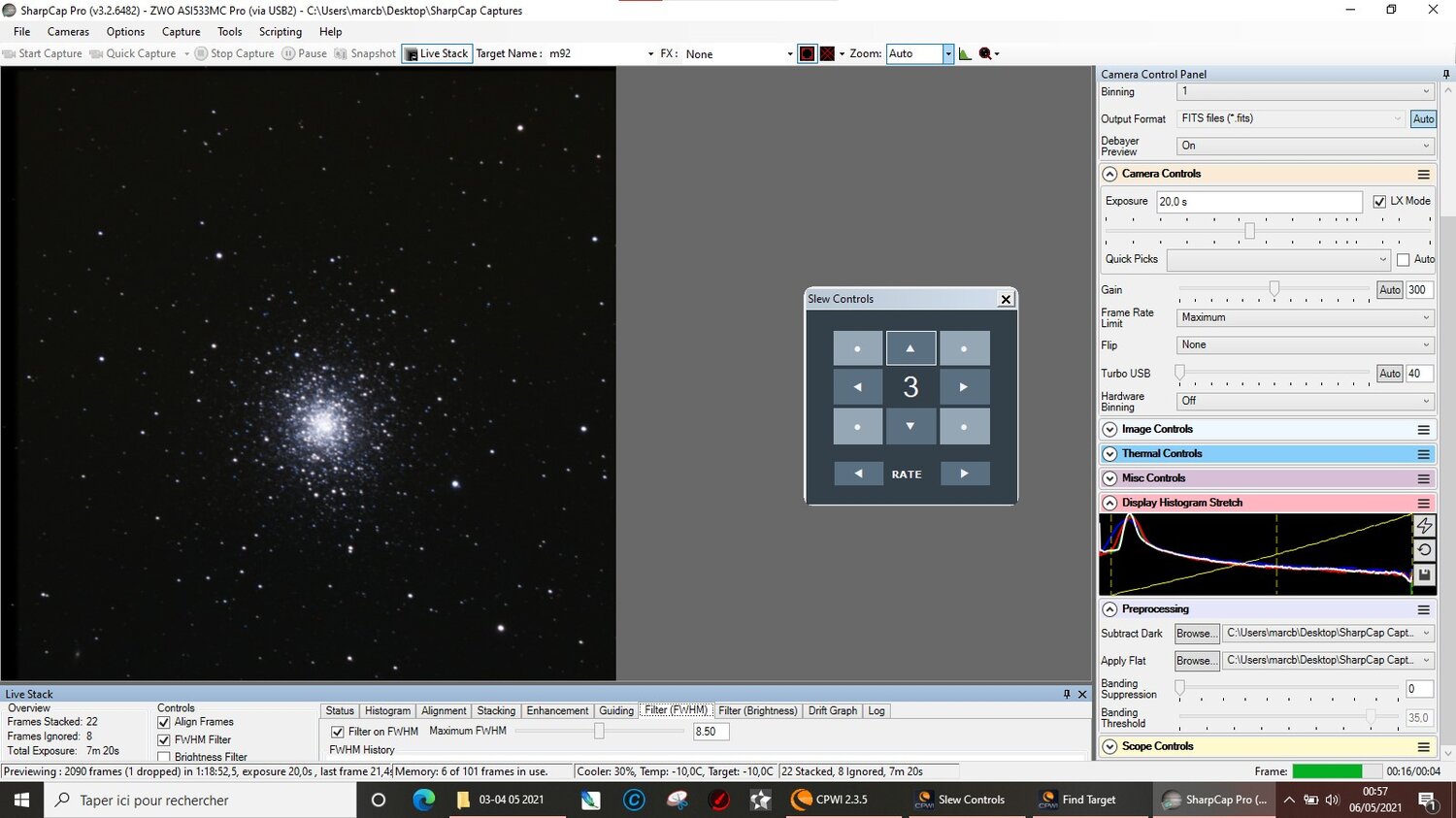Click the red reticule overlay icon
This screenshot has width=1456, height=818.
tap(807, 53)
